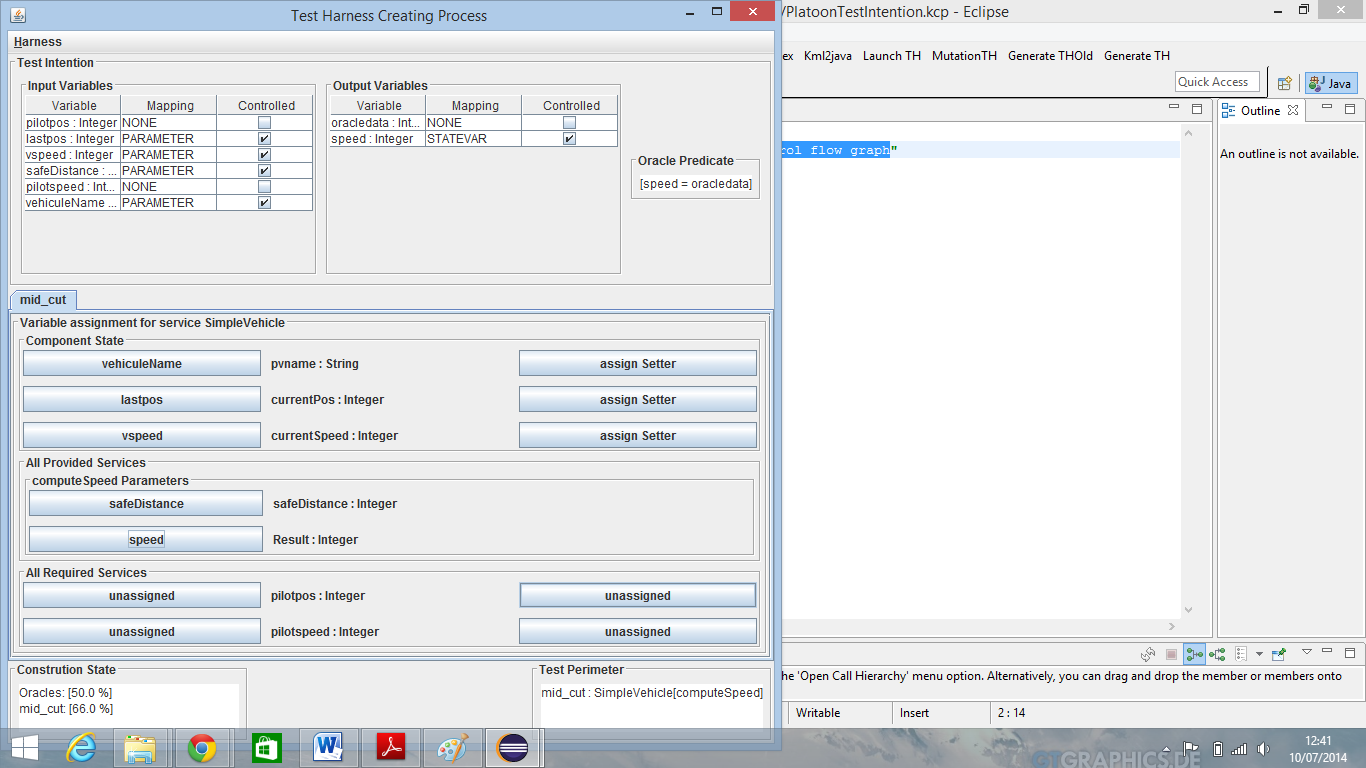Toggle Controlled checkbox for speed output variable
This screenshot has height=768, width=1366.
[x=569, y=139]
